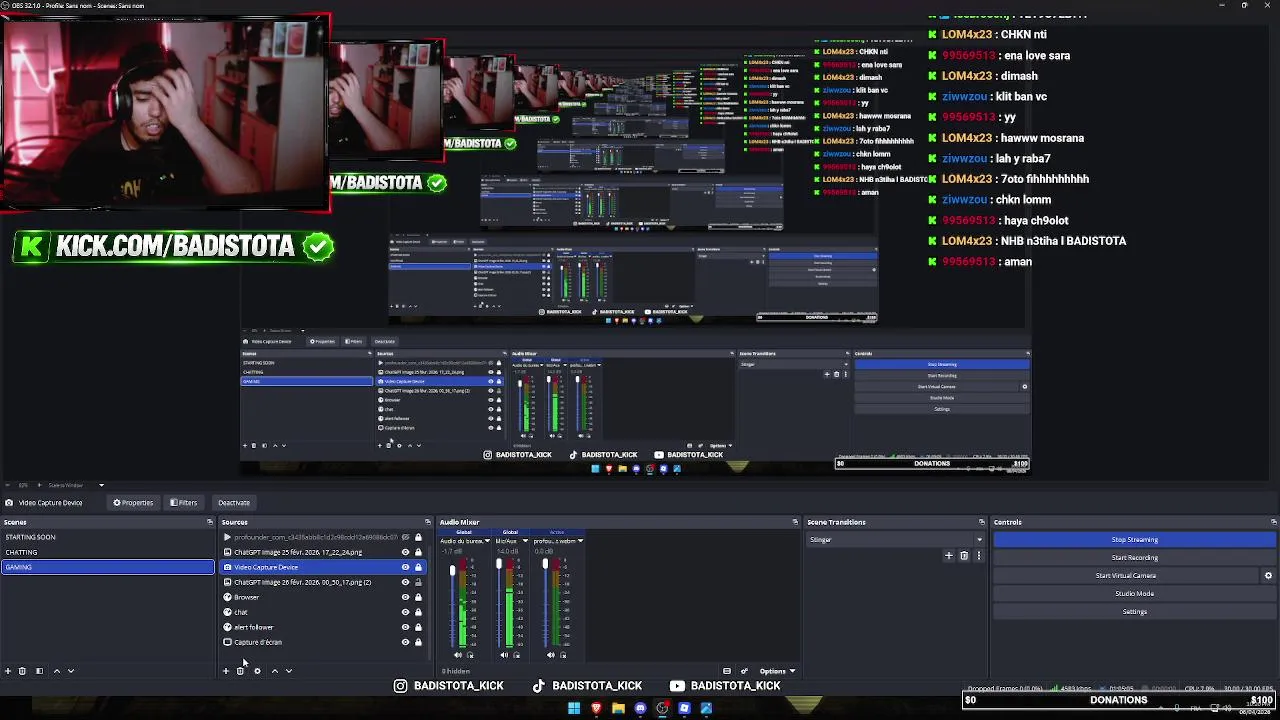Toggle monitoring headphone icon on Audio du bureau
The image size is (1280, 720).
(470, 655)
